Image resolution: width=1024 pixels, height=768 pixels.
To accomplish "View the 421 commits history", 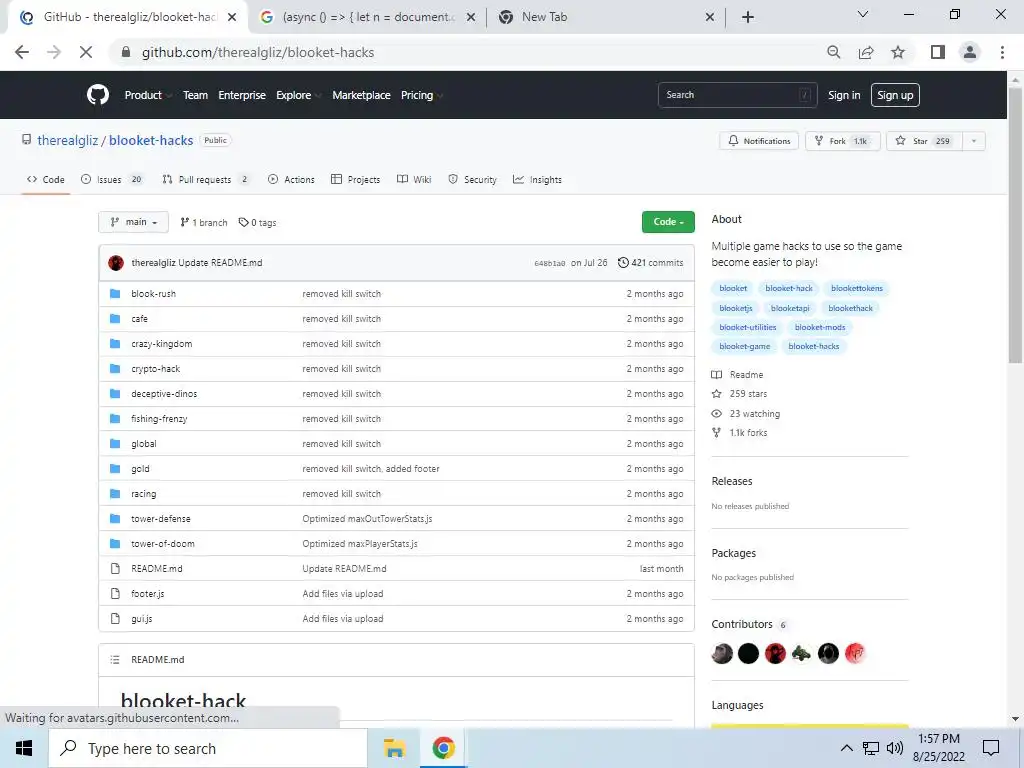I will point(650,263).
